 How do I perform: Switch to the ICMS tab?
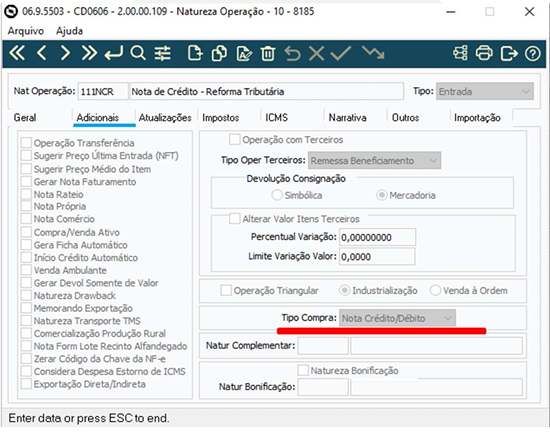[x=276, y=118]
